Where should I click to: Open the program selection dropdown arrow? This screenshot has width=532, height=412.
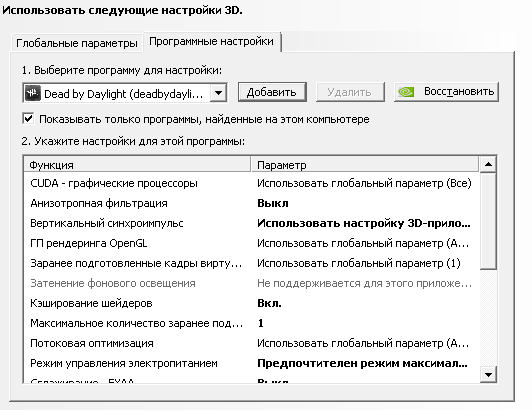[x=218, y=93]
